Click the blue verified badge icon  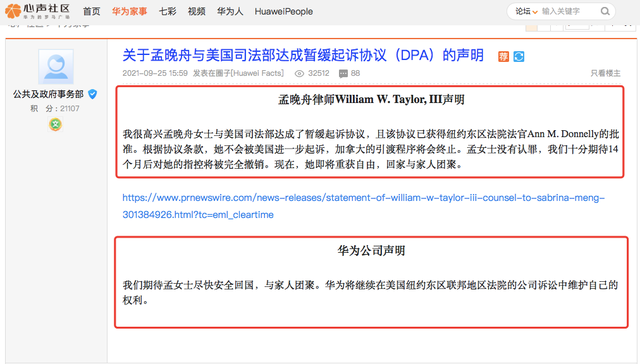tap(93, 94)
